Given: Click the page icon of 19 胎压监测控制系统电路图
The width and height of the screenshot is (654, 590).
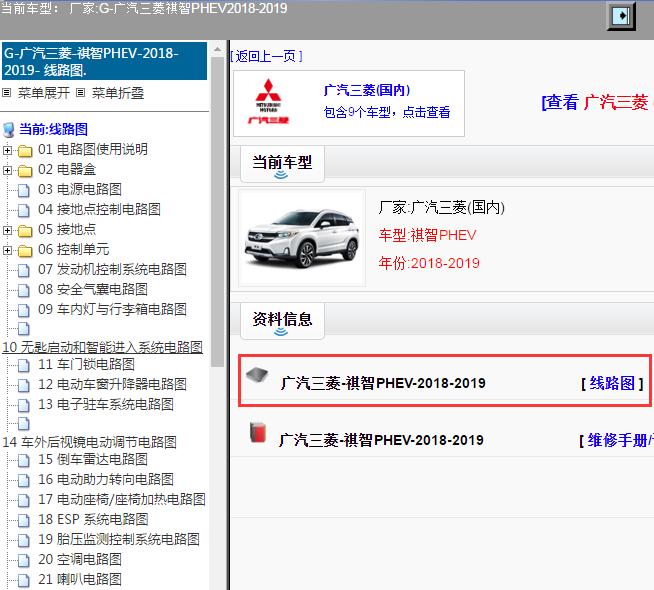Looking at the screenshot, I should coord(24,540).
